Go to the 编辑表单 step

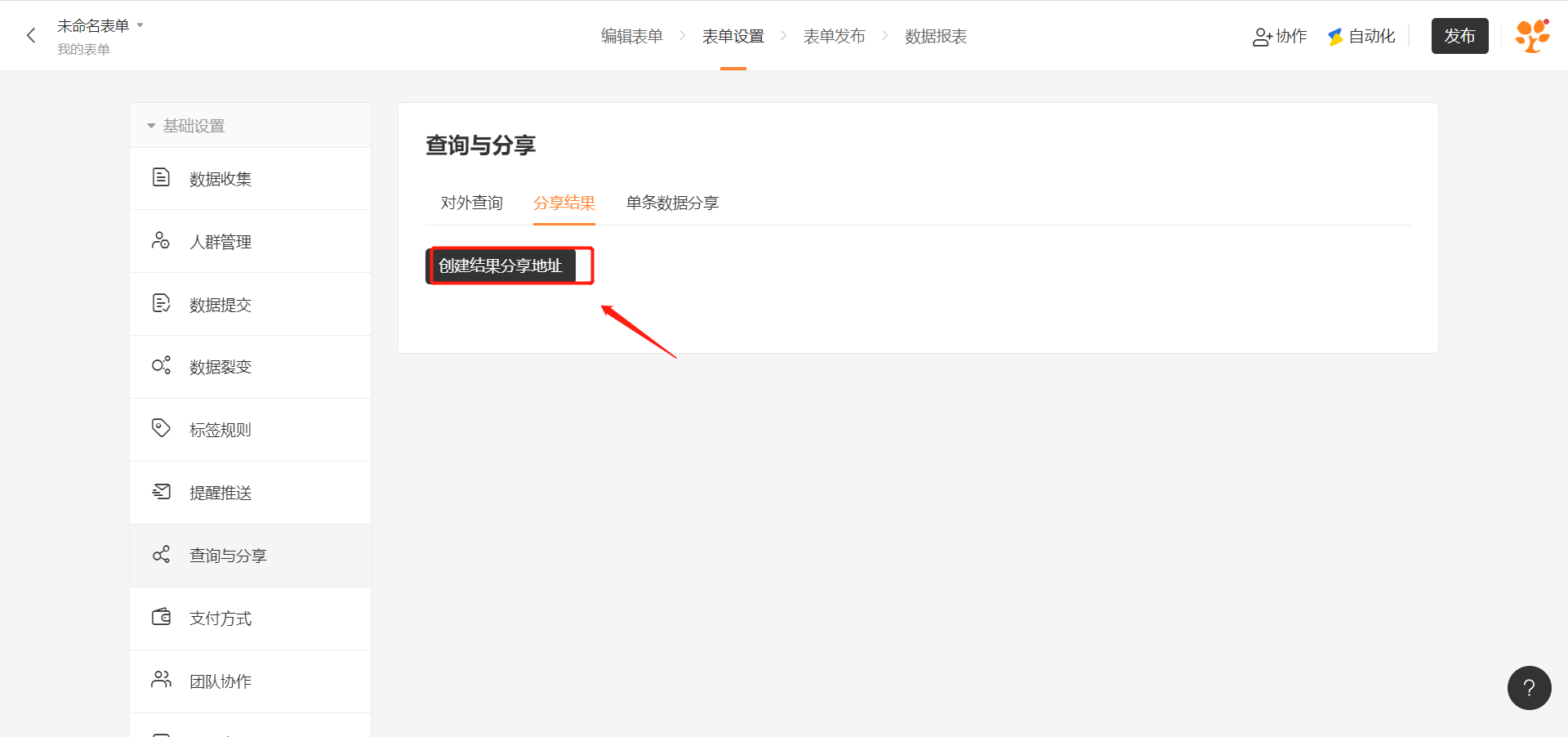(631, 36)
